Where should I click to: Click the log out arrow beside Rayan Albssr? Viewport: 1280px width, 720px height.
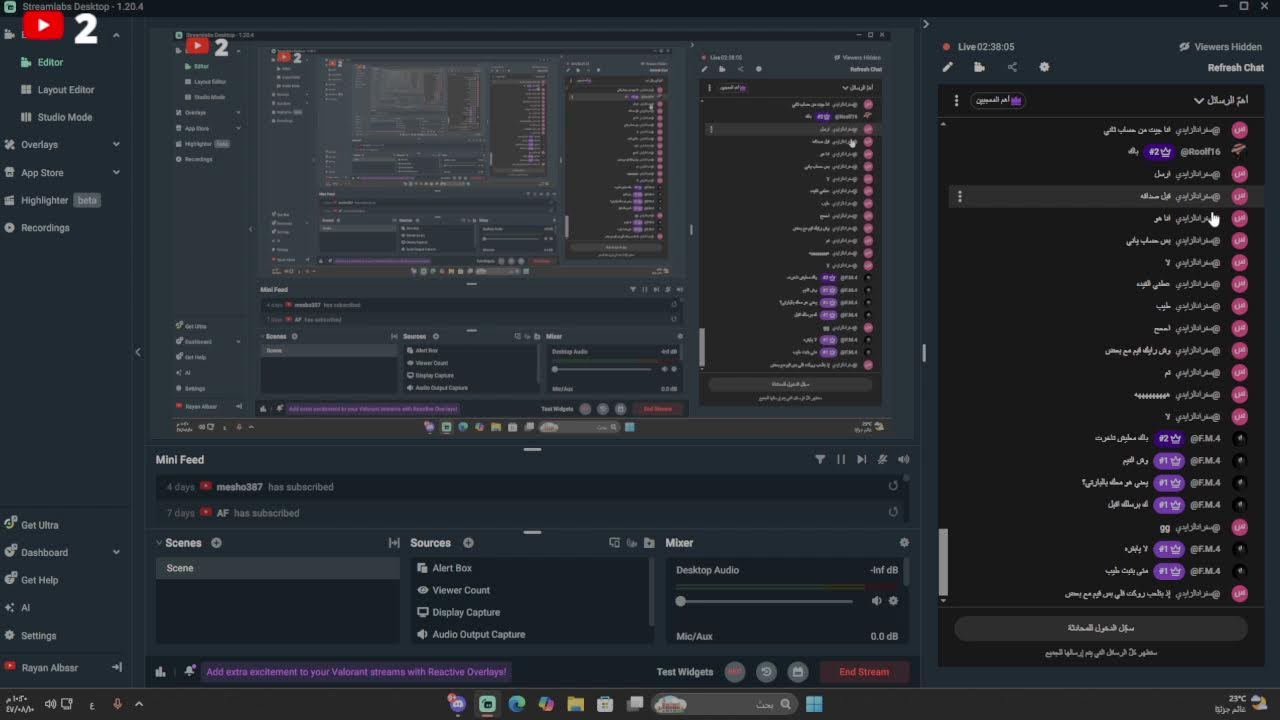click(116, 667)
